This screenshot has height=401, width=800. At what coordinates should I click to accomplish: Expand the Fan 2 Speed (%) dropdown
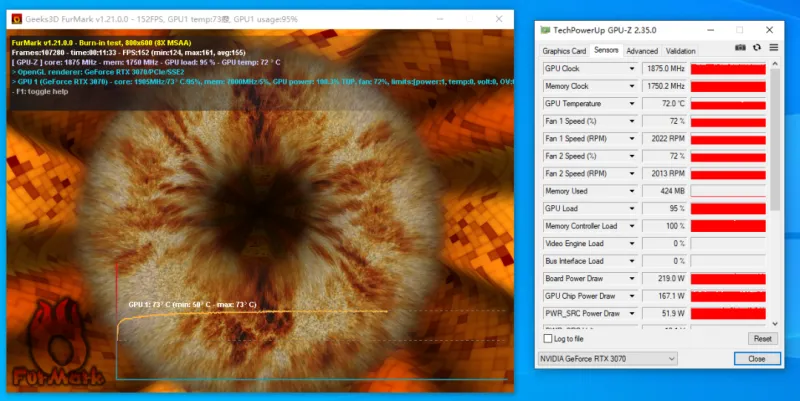pyautogui.click(x=632, y=156)
